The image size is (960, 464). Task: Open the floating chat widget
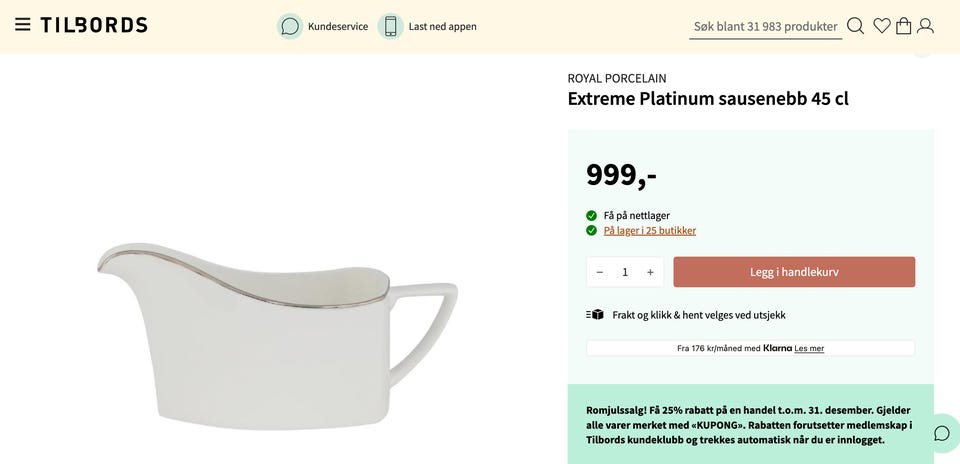pos(941,433)
